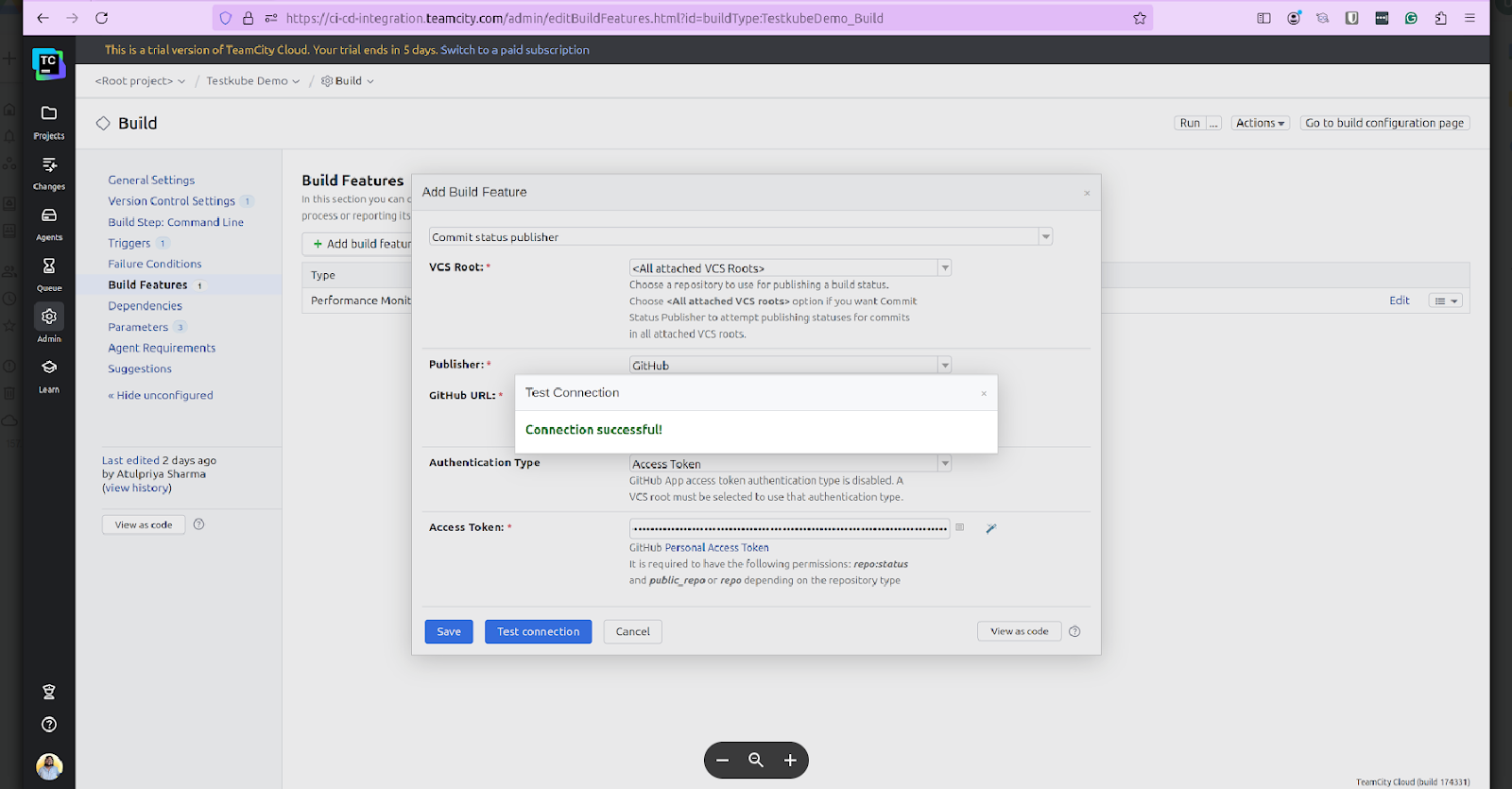Open Projects in the left sidebar
This screenshot has width=1512, height=789.
pos(49,122)
